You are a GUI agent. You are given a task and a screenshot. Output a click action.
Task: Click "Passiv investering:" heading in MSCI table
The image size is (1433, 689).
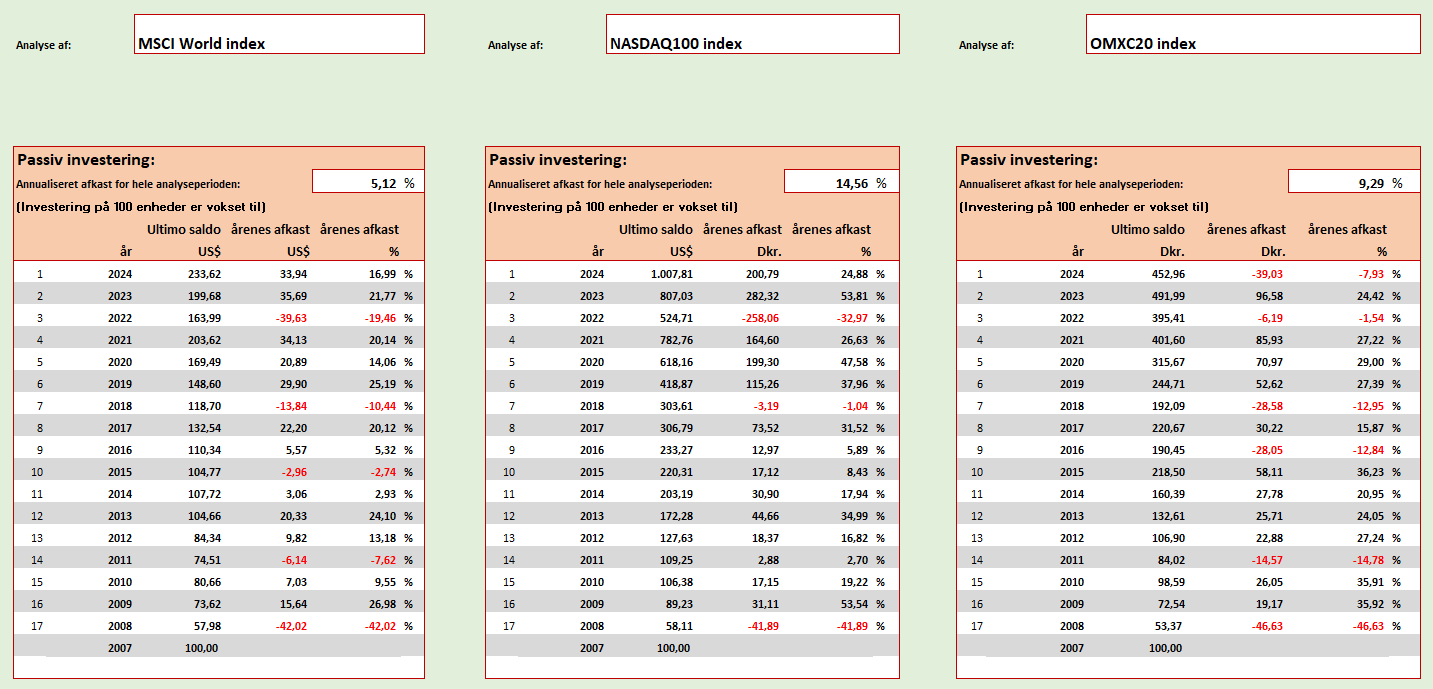[86, 159]
